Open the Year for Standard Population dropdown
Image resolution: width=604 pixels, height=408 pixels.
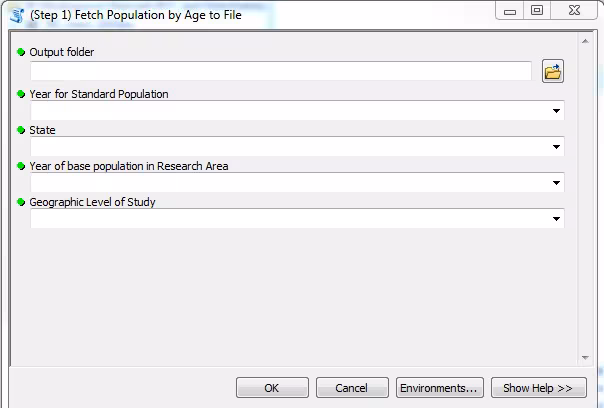(556, 111)
